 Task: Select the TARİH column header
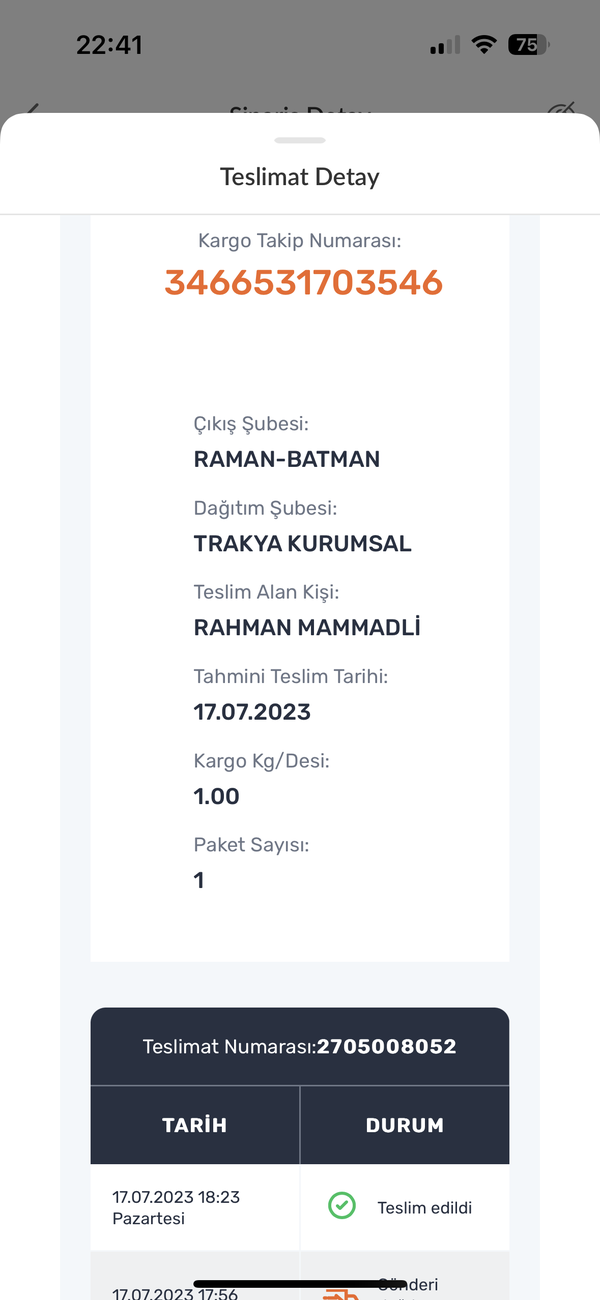click(195, 1125)
